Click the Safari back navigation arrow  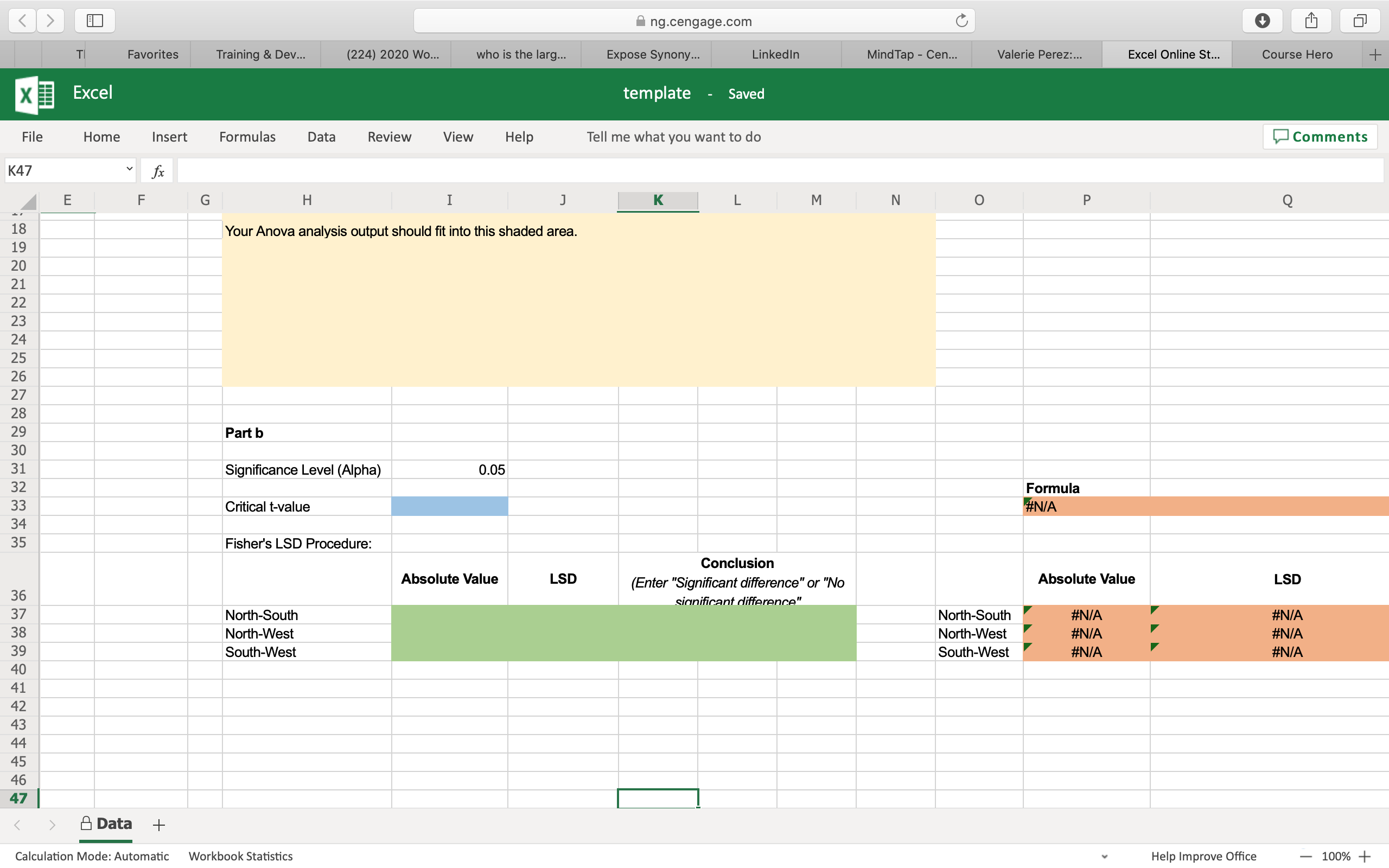click(22, 21)
